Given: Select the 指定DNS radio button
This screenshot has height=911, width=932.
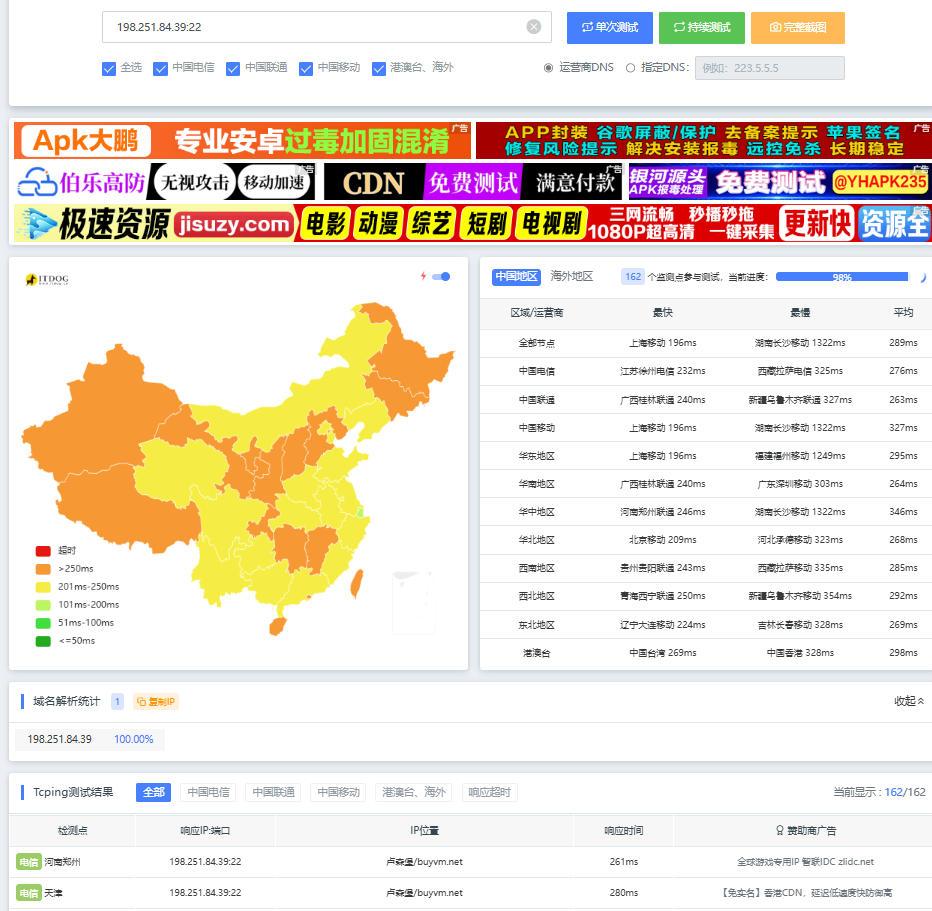Looking at the screenshot, I should click(x=630, y=68).
